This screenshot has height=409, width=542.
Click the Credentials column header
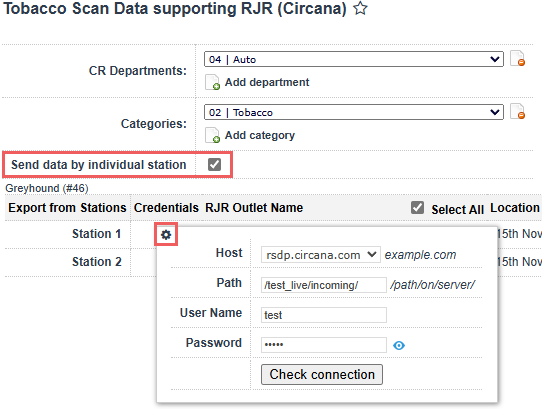166,208
